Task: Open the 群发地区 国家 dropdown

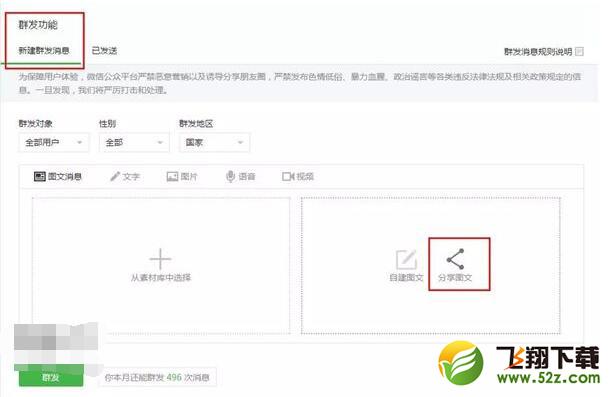Action: [214, 142]
